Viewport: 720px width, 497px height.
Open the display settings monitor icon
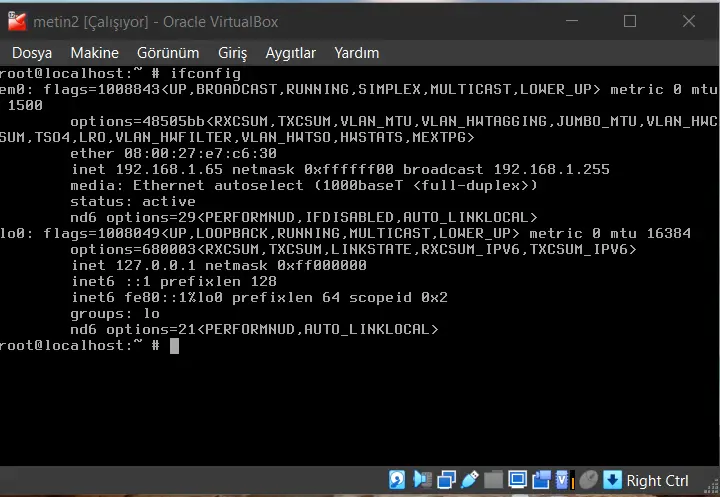point(517,480)
